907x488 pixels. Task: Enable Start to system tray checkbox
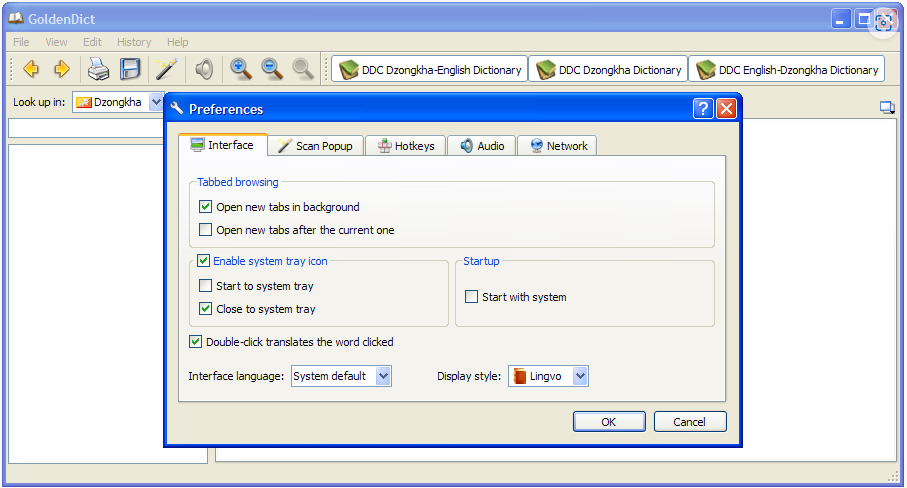tap(206, 286)
